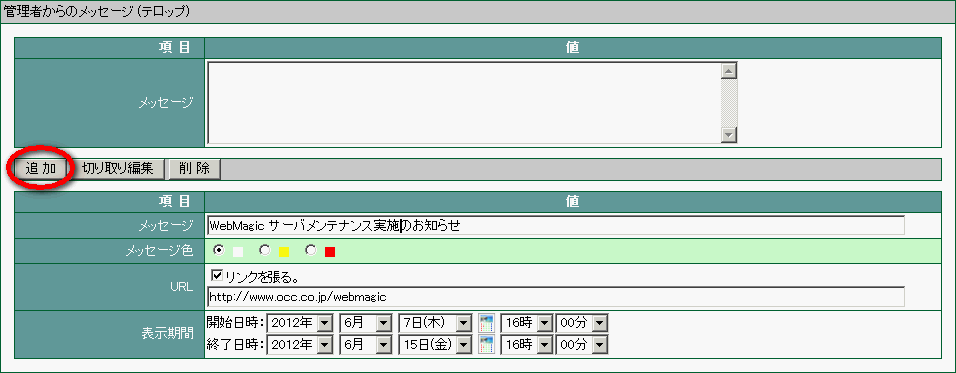Click the yellow color swatch
This screenshot has width=956, height=373.
tap(284, 252)
